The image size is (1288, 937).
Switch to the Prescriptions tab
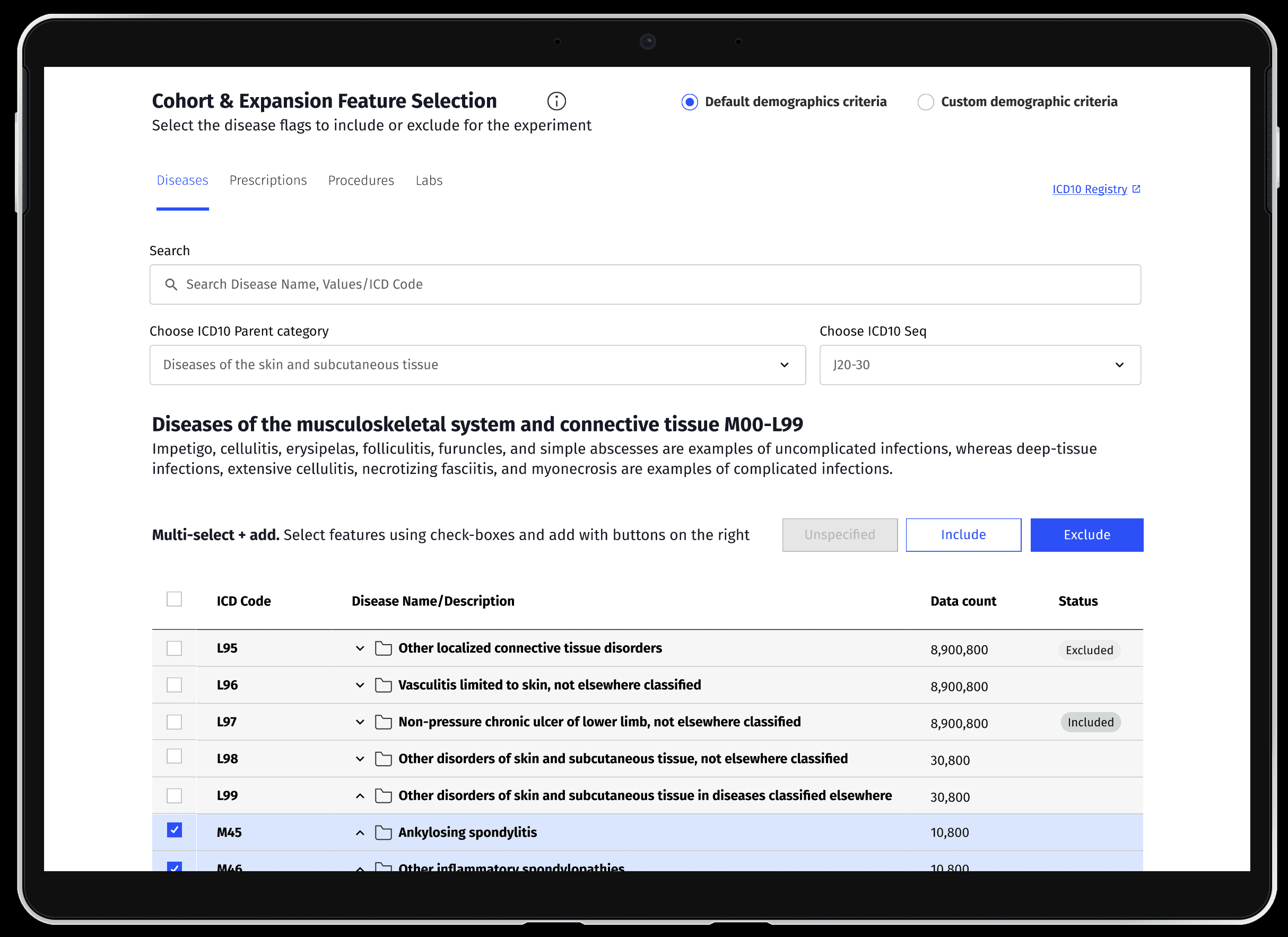268,180
